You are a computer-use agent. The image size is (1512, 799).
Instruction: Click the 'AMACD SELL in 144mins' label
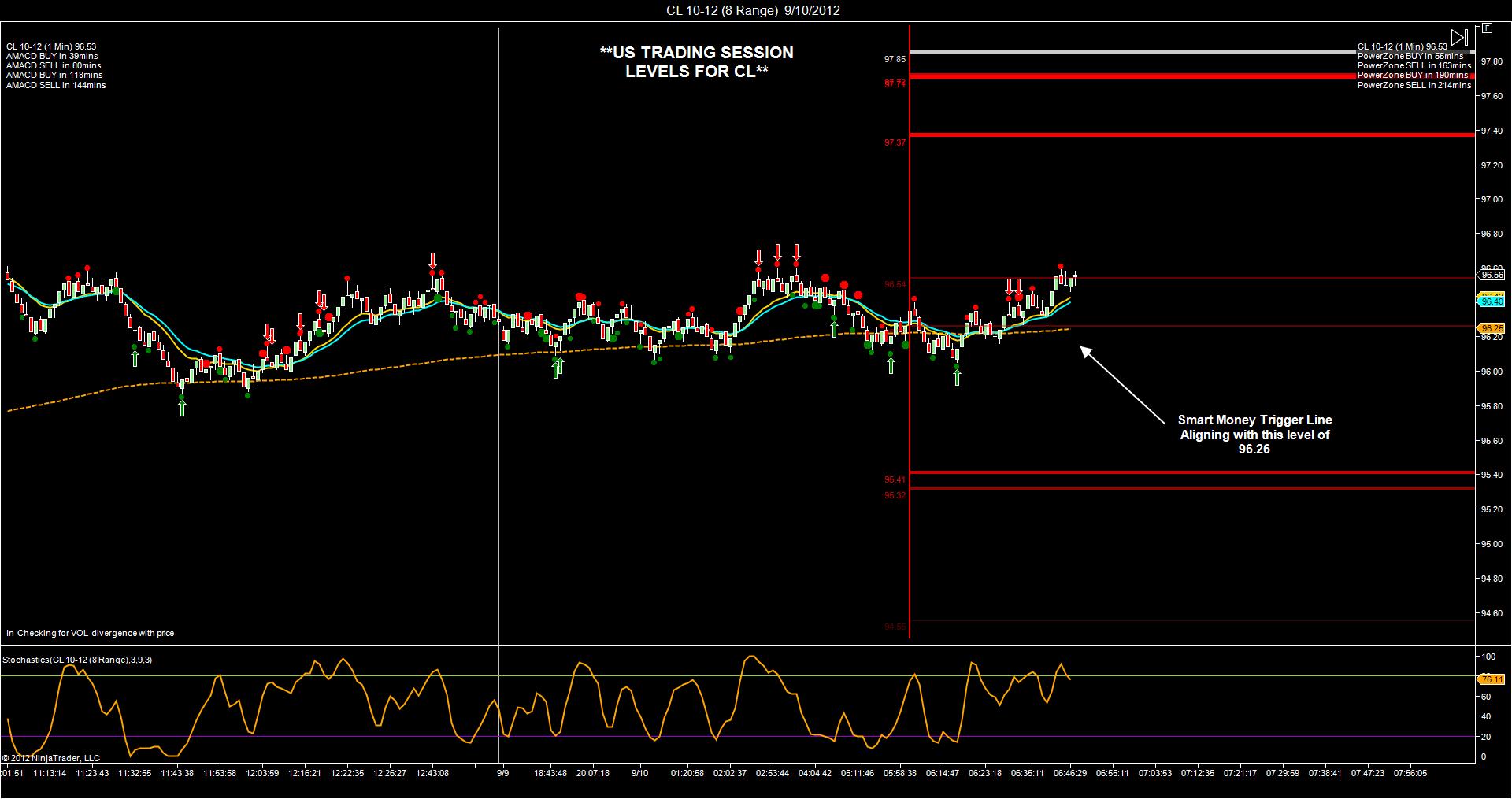coord(56,85)
